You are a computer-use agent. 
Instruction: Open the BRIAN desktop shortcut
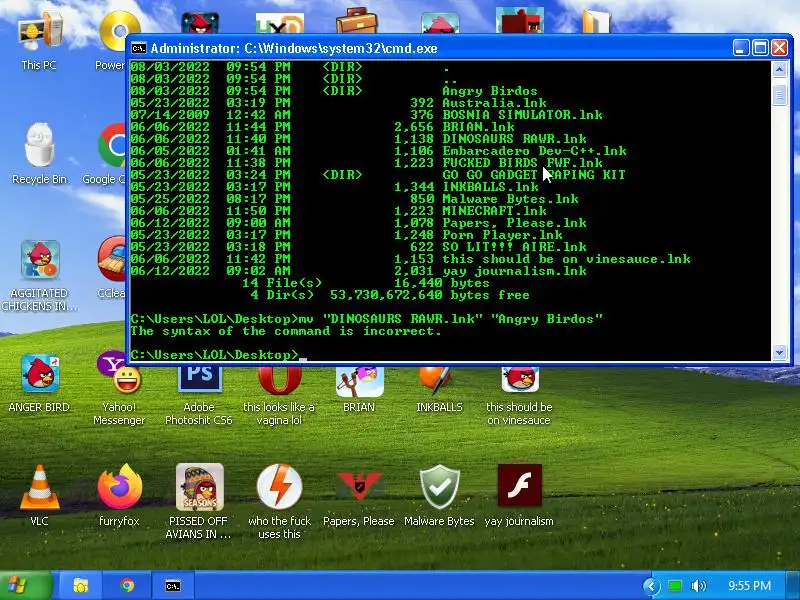(359, 389)
